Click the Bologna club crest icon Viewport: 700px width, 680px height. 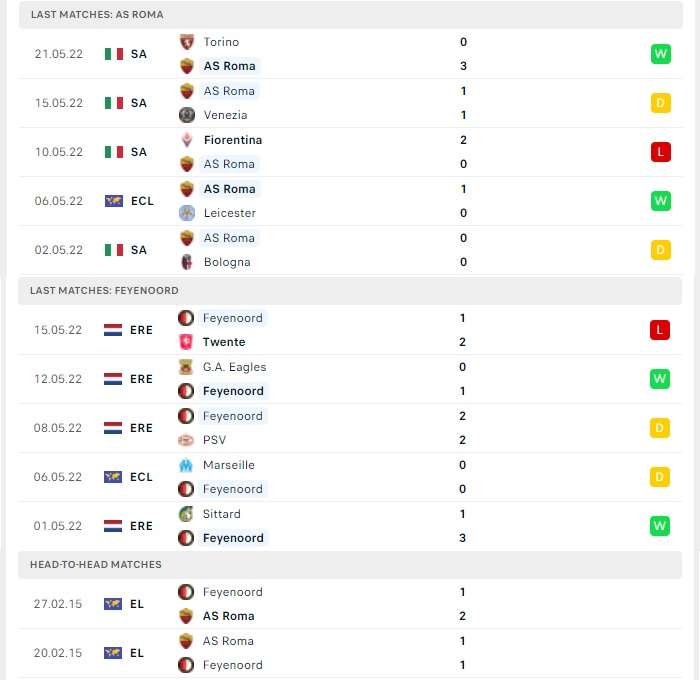[187, 262]
